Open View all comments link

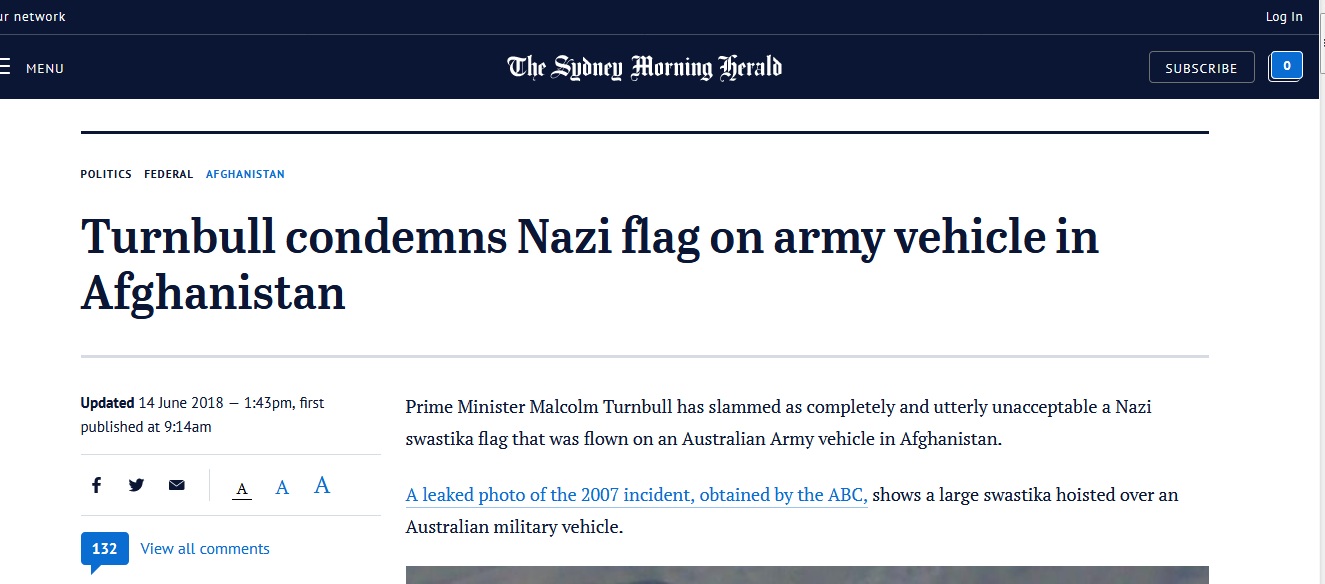[205, 549]
